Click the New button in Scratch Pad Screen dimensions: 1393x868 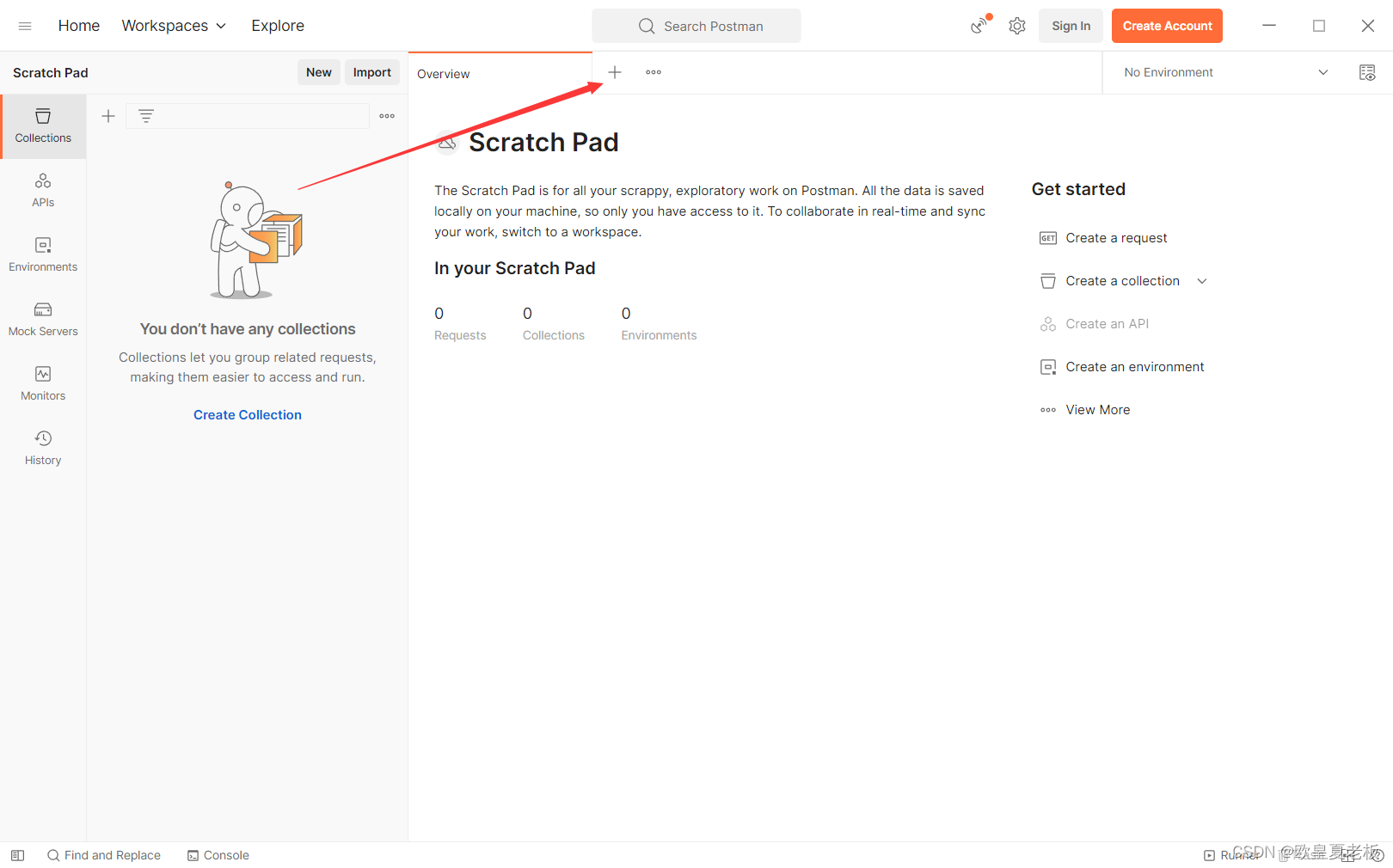coord(319,72)
